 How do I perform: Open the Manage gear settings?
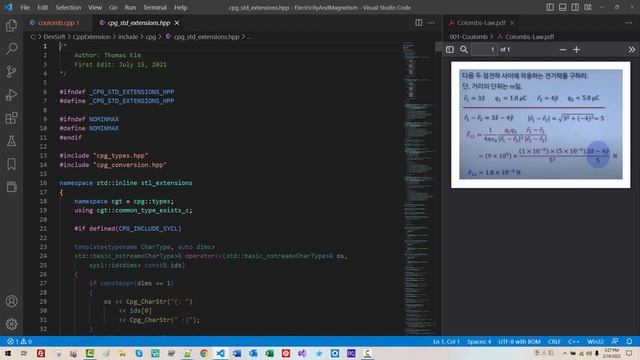11,324
